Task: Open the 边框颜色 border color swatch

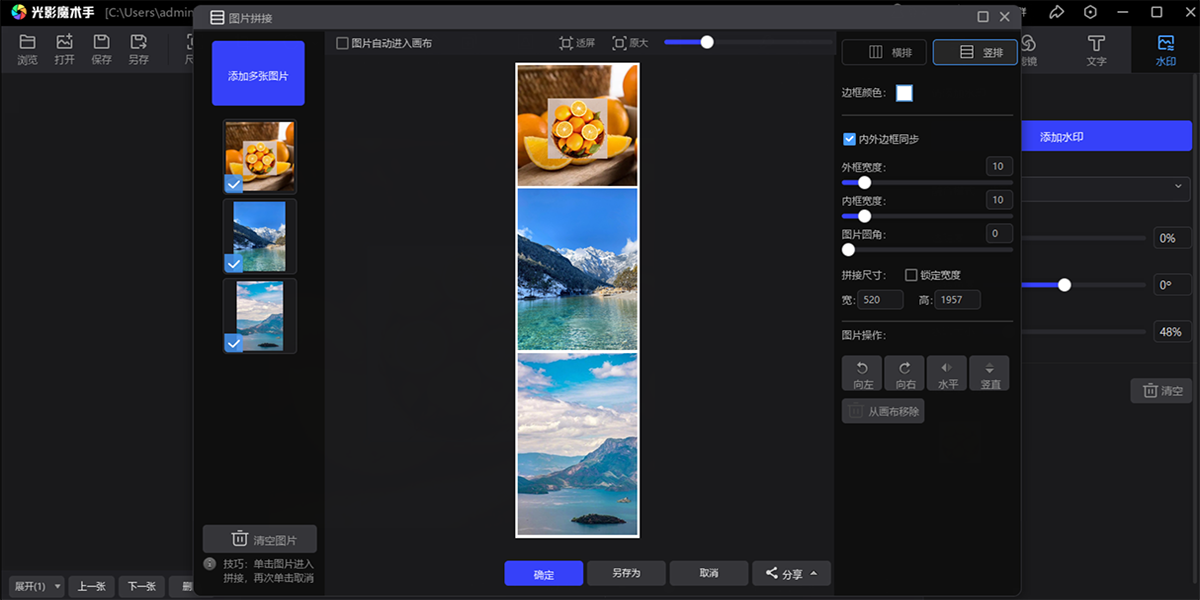Action: point(904,93)
